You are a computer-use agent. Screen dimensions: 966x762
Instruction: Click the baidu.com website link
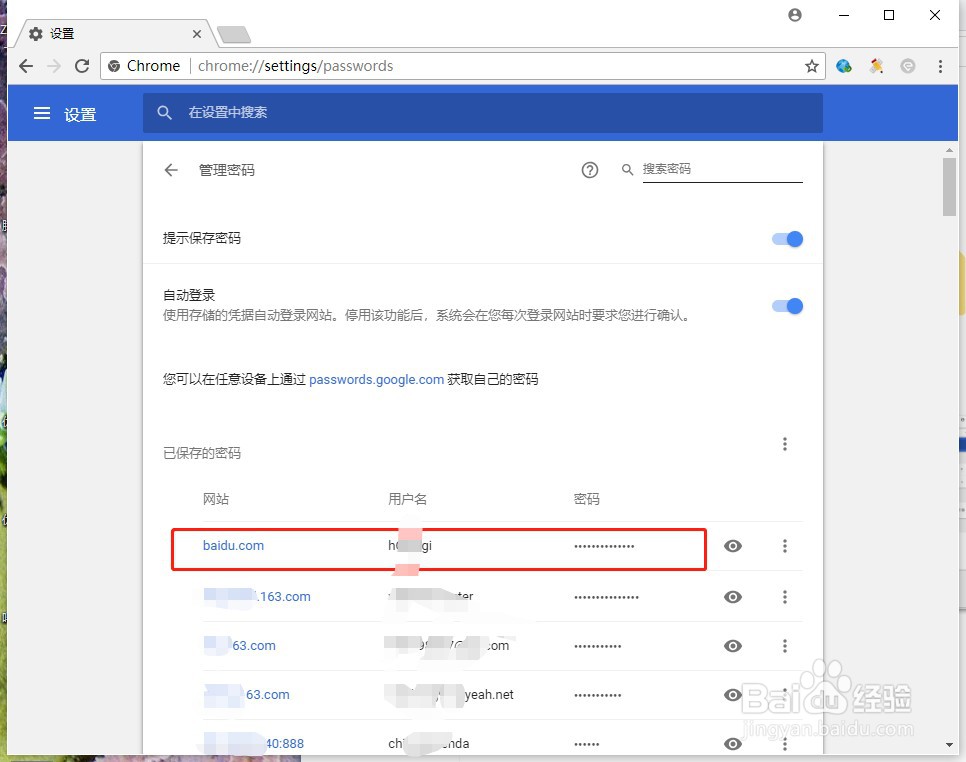[233, 546]
